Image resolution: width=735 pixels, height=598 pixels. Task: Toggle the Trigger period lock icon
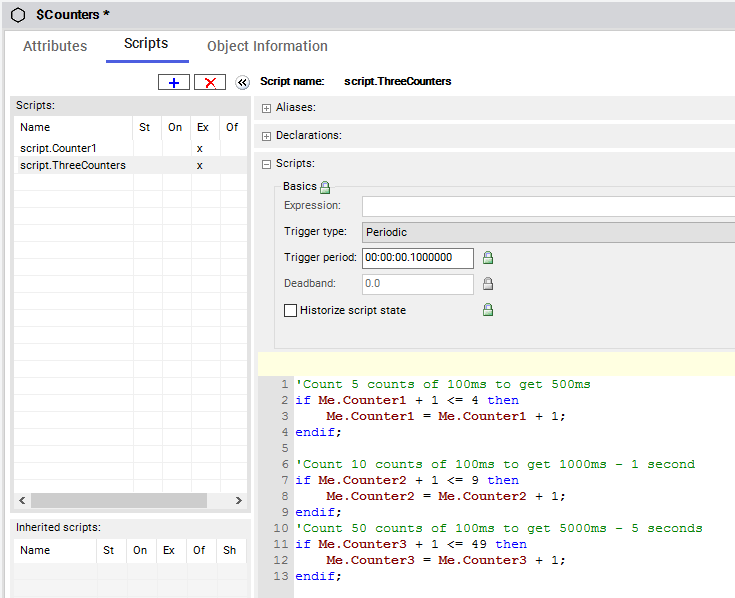pyautogui.click(x=488, y=258)
